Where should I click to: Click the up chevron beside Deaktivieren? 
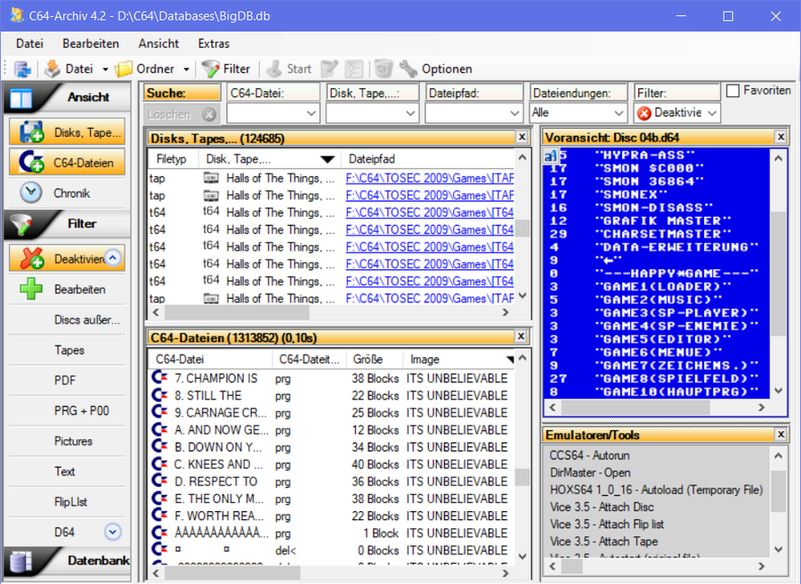pyautogui.click(x=113, y=258)
